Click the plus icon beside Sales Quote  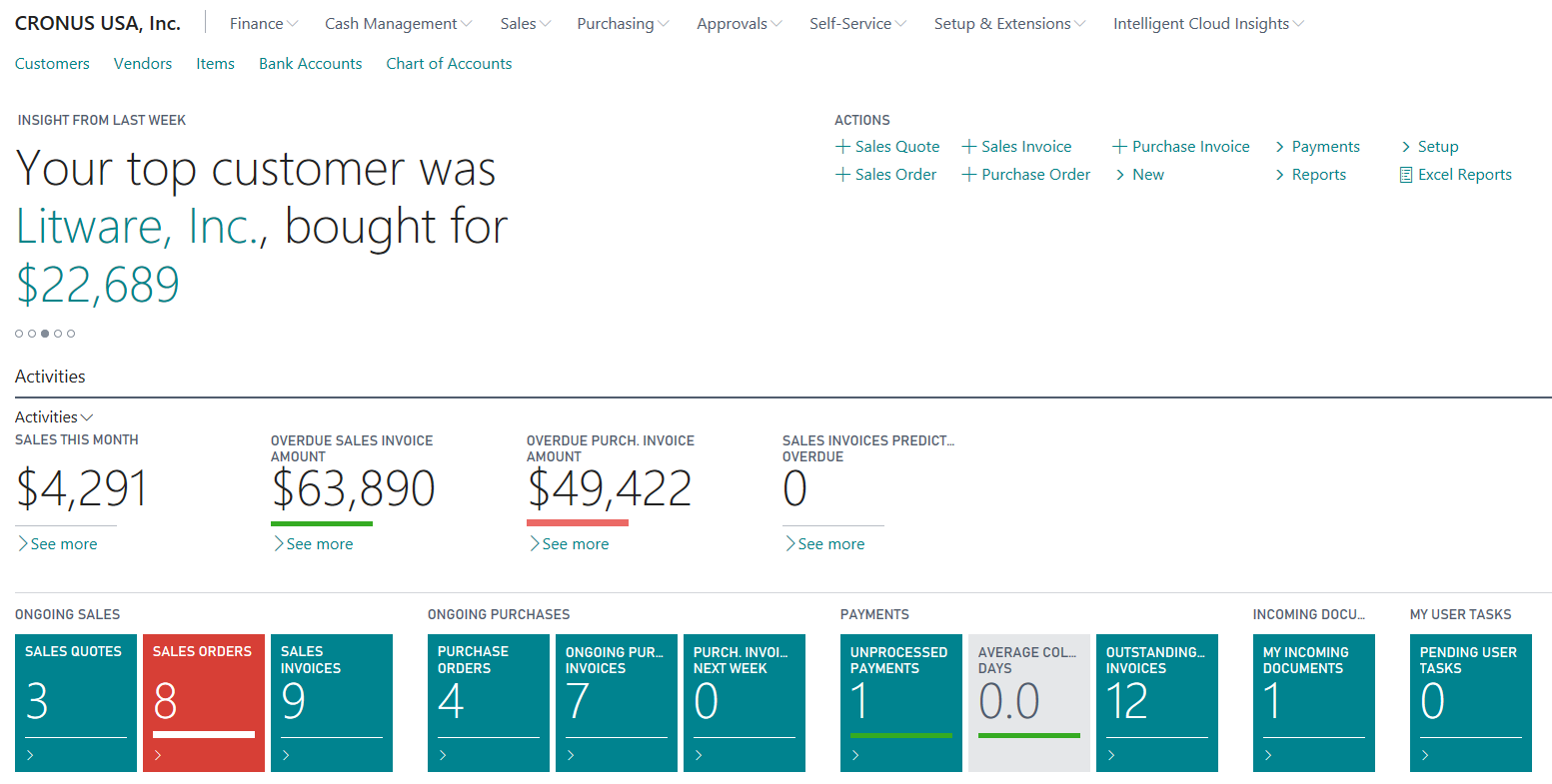pos(842,147)
